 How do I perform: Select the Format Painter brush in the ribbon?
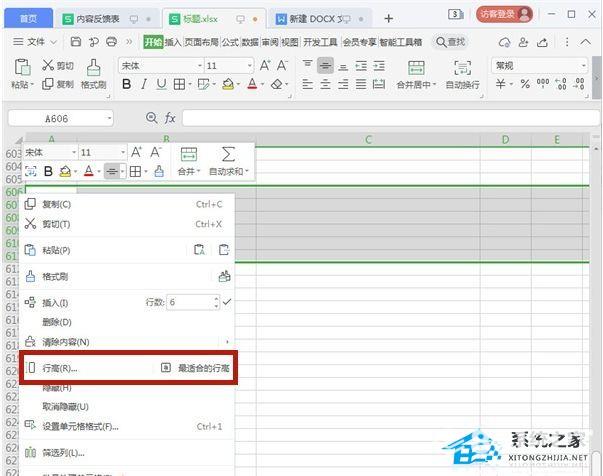point(93,68)
